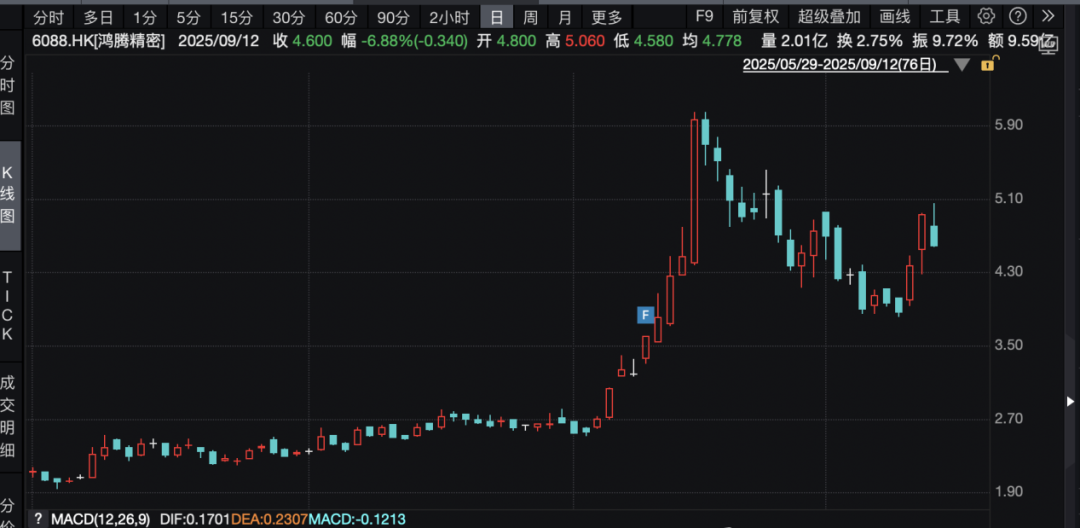Click the monitor screen icon
The image size is (1080, 528).
pyautogui.click(x=1048, y=46)
